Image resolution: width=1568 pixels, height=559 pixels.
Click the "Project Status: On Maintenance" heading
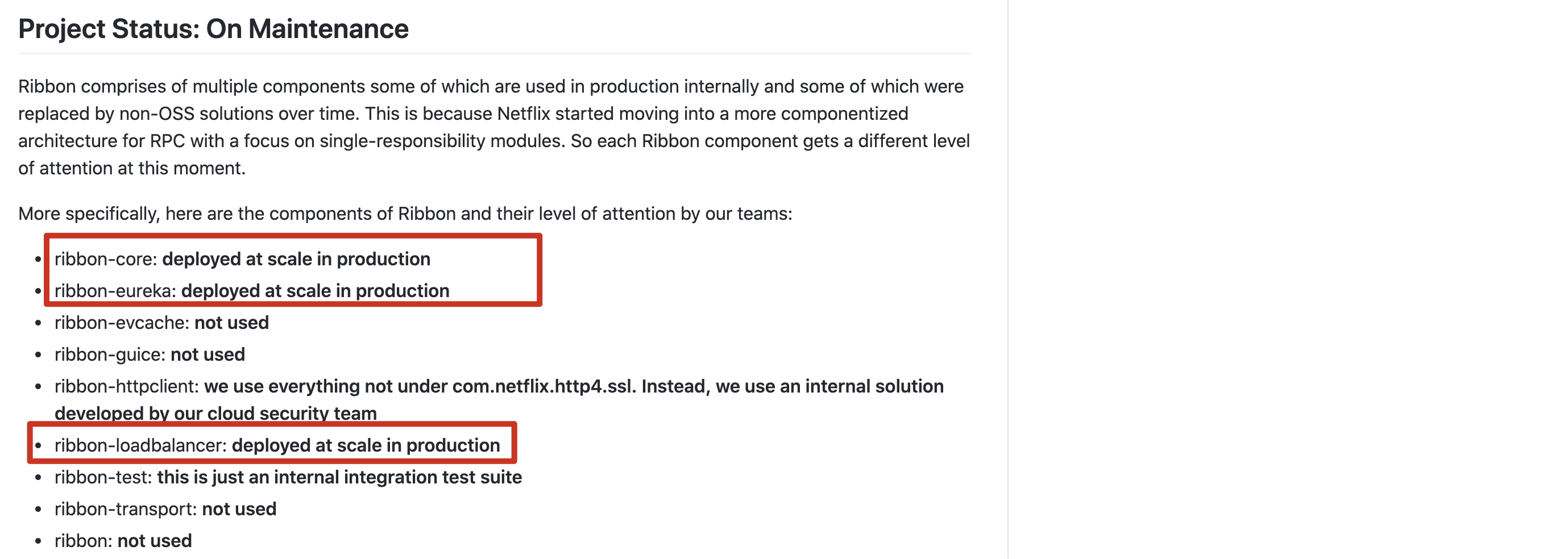pos(213,29)
